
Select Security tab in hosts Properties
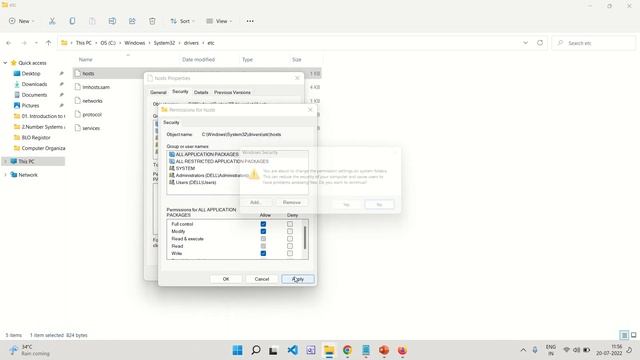pos(180,92)
